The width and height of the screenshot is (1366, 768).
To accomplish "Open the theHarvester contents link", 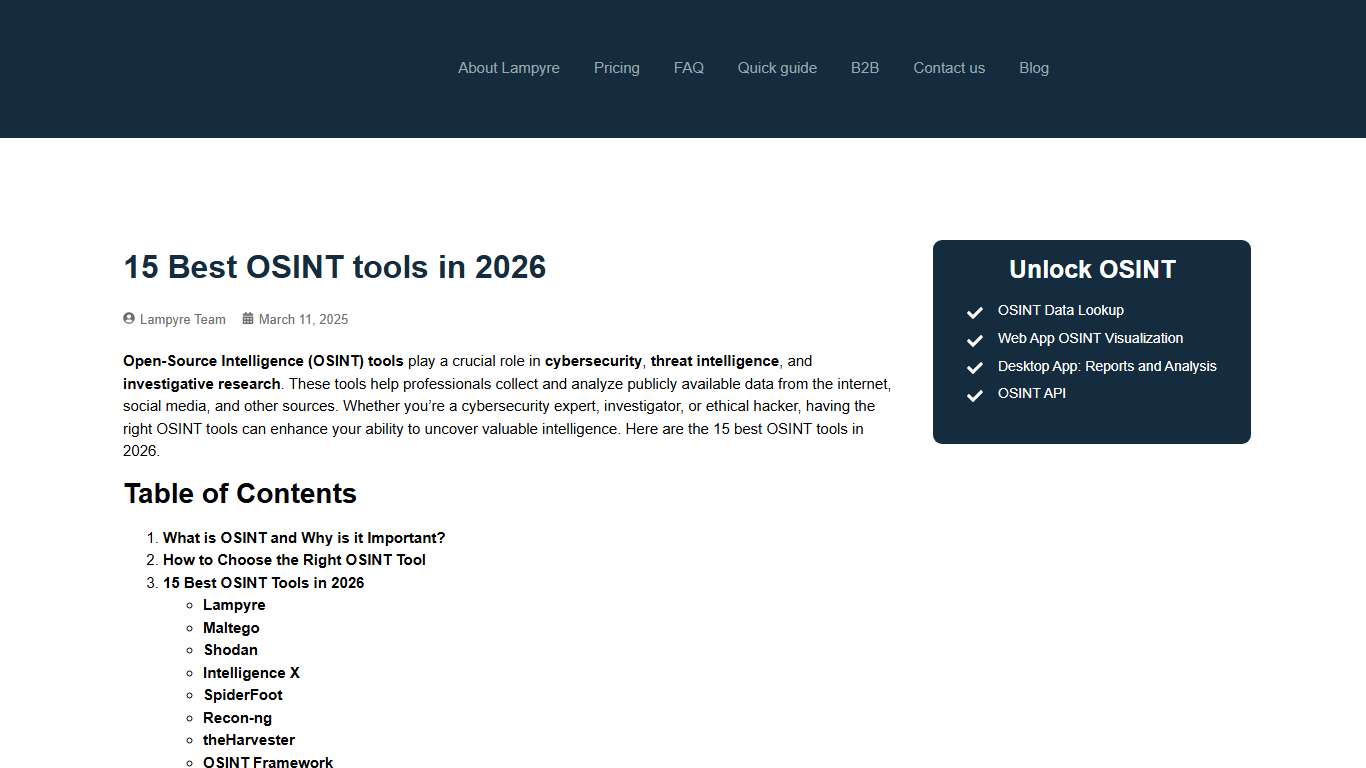I will pyautogui.click(x=249, y=739).
